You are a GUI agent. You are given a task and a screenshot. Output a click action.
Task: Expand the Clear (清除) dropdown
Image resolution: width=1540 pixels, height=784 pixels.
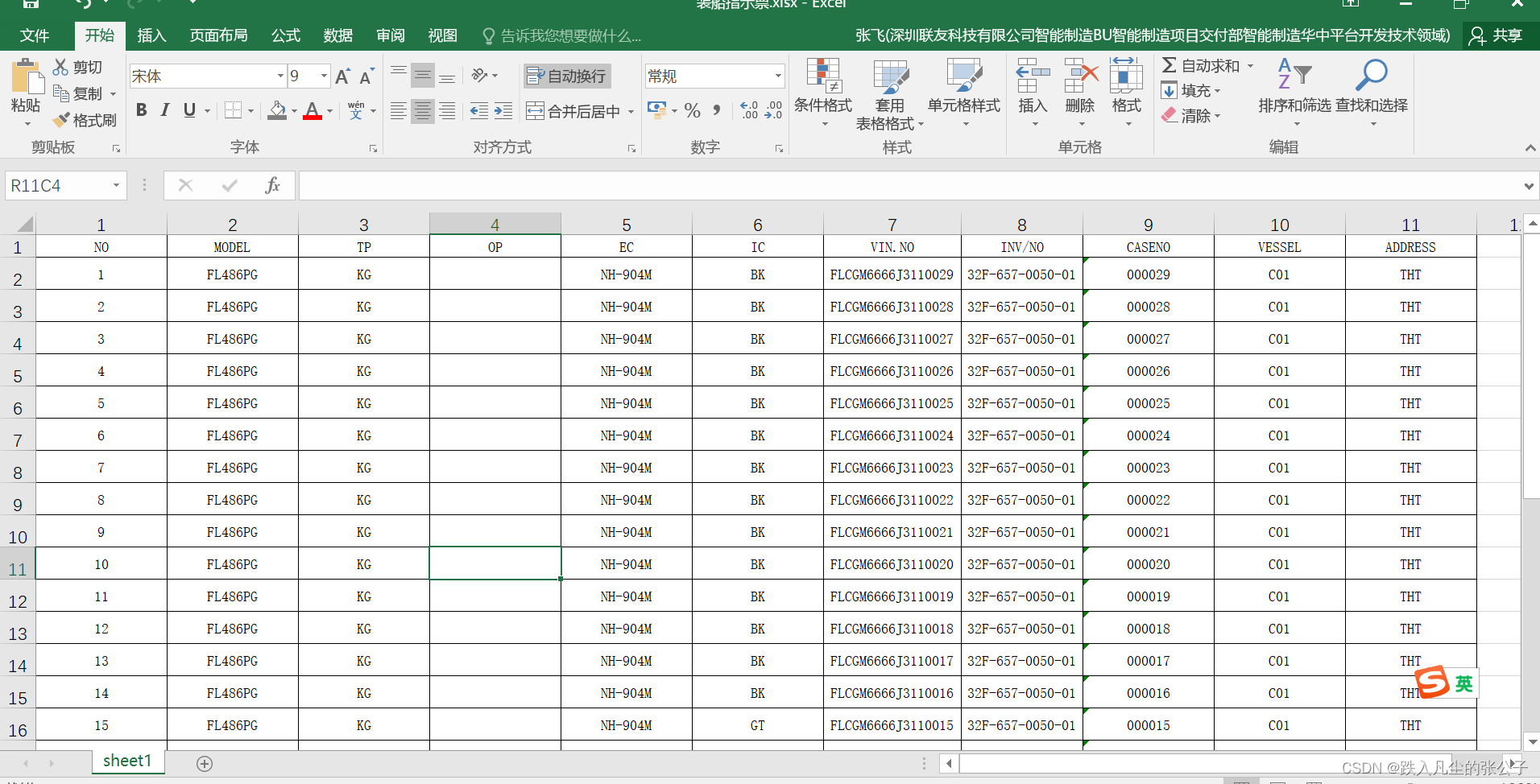point(1217,116)
